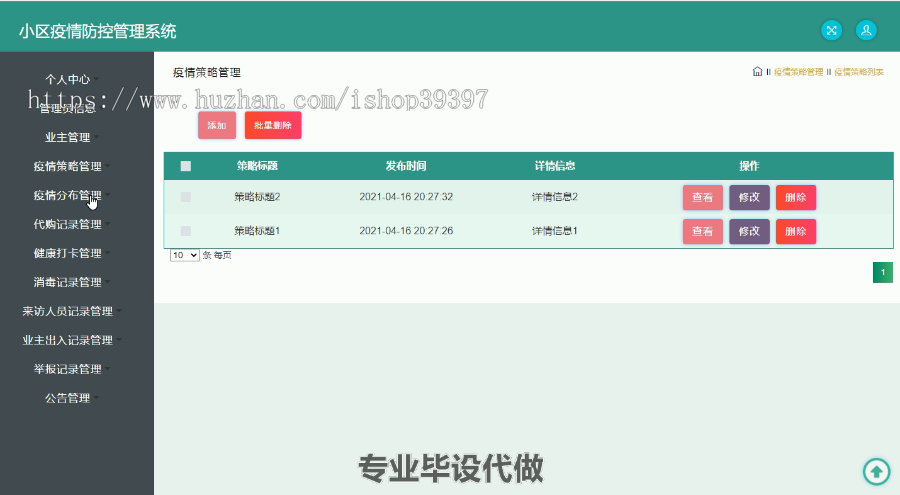
Task: Expand 疫情分布管理 sidebar menu
Action: (x=68, y=195)
